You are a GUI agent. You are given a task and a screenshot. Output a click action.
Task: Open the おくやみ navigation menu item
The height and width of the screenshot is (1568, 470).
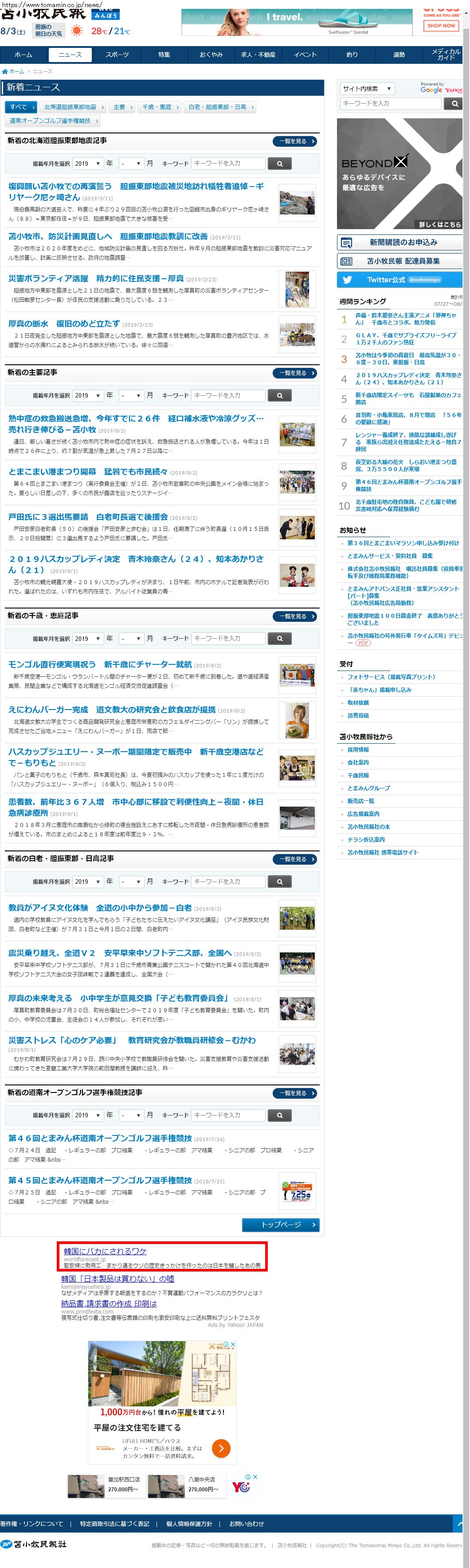[211, 55]
